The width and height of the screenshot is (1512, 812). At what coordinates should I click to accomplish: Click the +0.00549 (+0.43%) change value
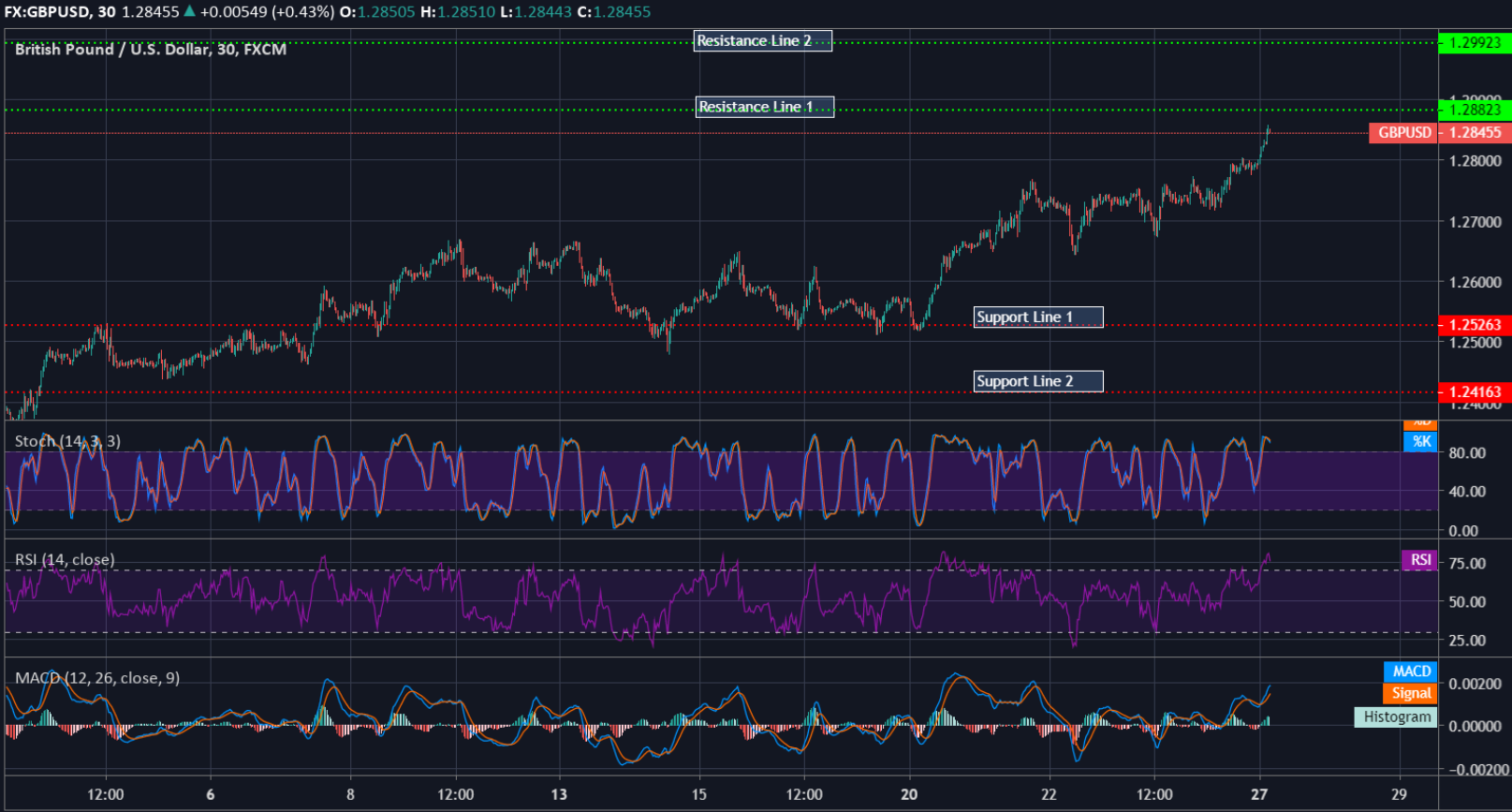pos(266,12)
